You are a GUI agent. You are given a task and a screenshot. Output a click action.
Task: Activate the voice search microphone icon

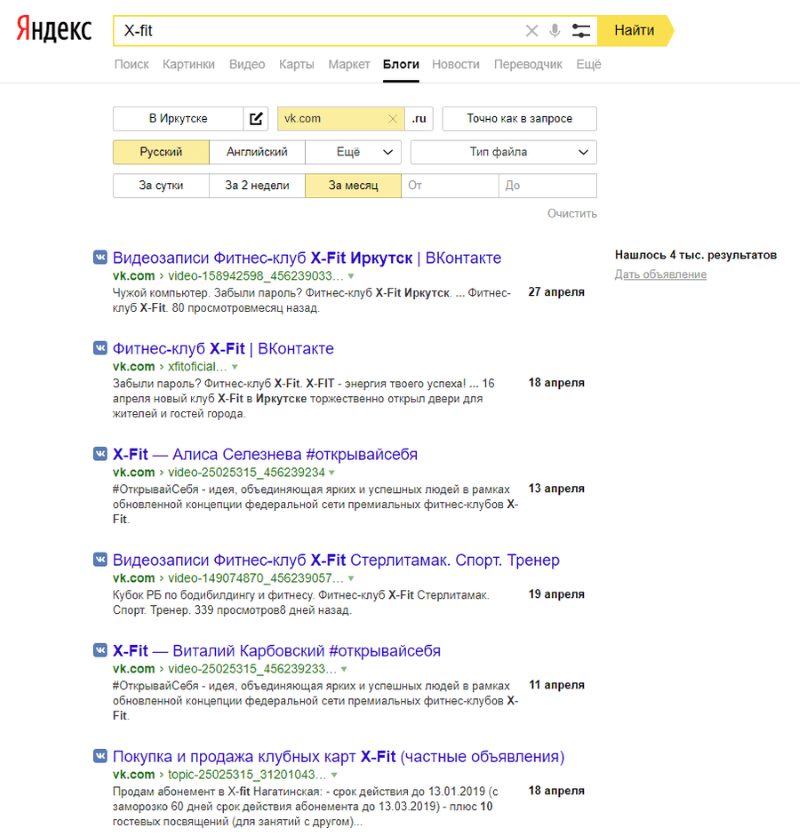555,30
